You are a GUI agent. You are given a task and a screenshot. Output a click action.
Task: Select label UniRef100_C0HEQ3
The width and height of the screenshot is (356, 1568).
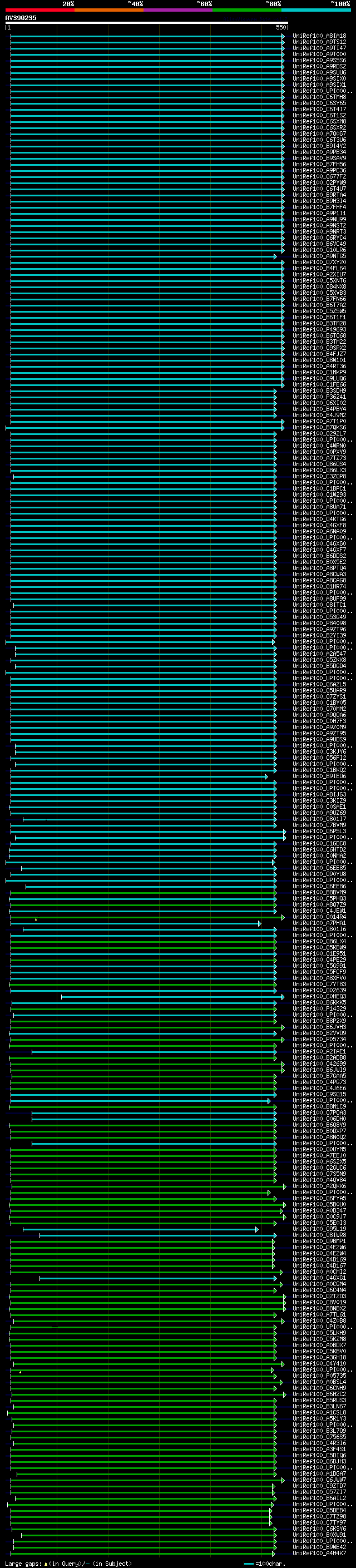click(319, 996)
